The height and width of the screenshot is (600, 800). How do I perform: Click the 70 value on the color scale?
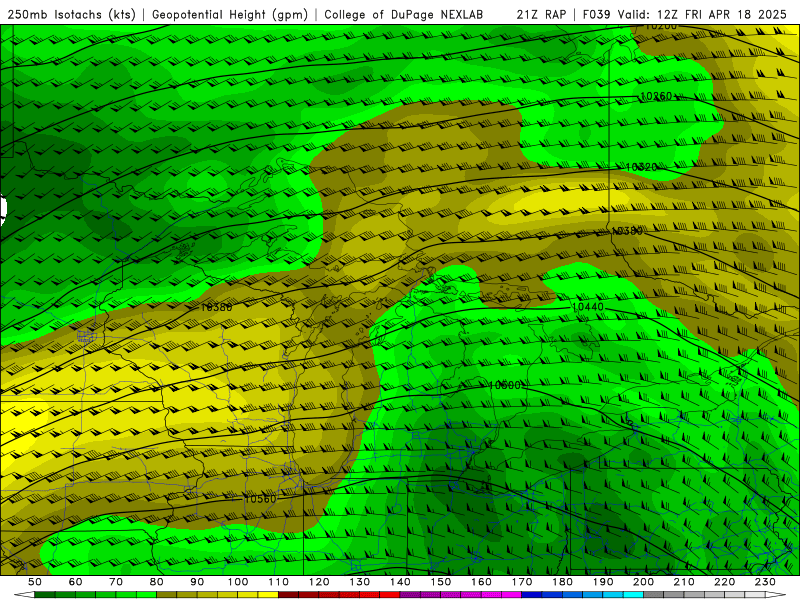point(116,582)
